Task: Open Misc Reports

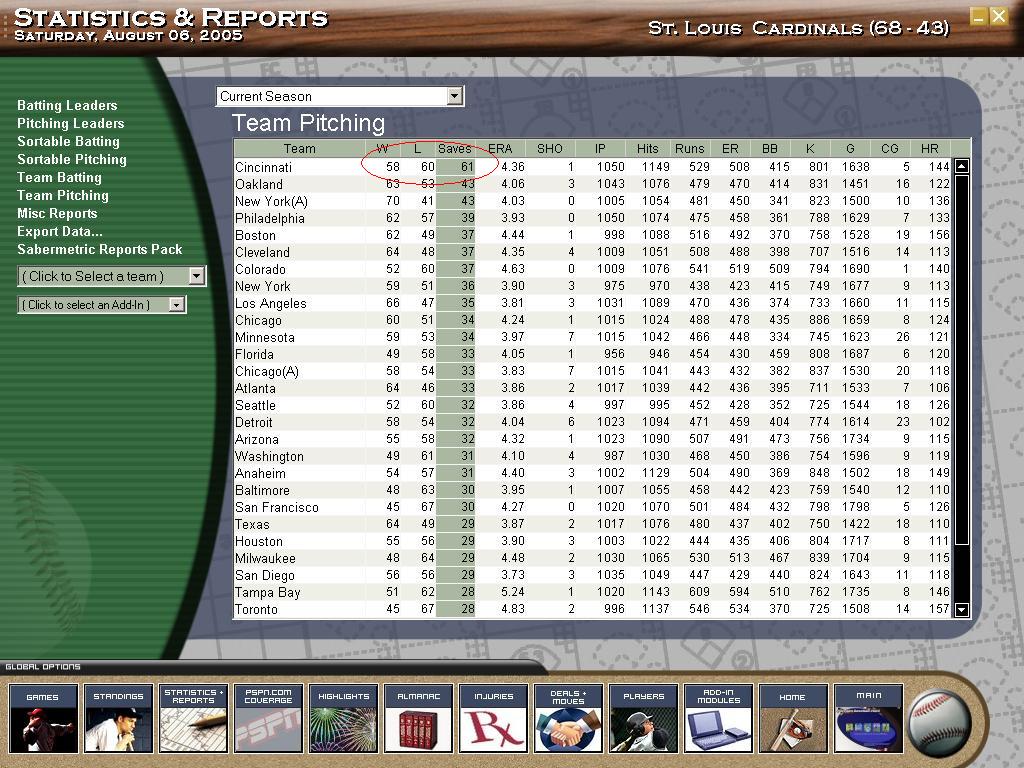Action: [x=57, y=214]
